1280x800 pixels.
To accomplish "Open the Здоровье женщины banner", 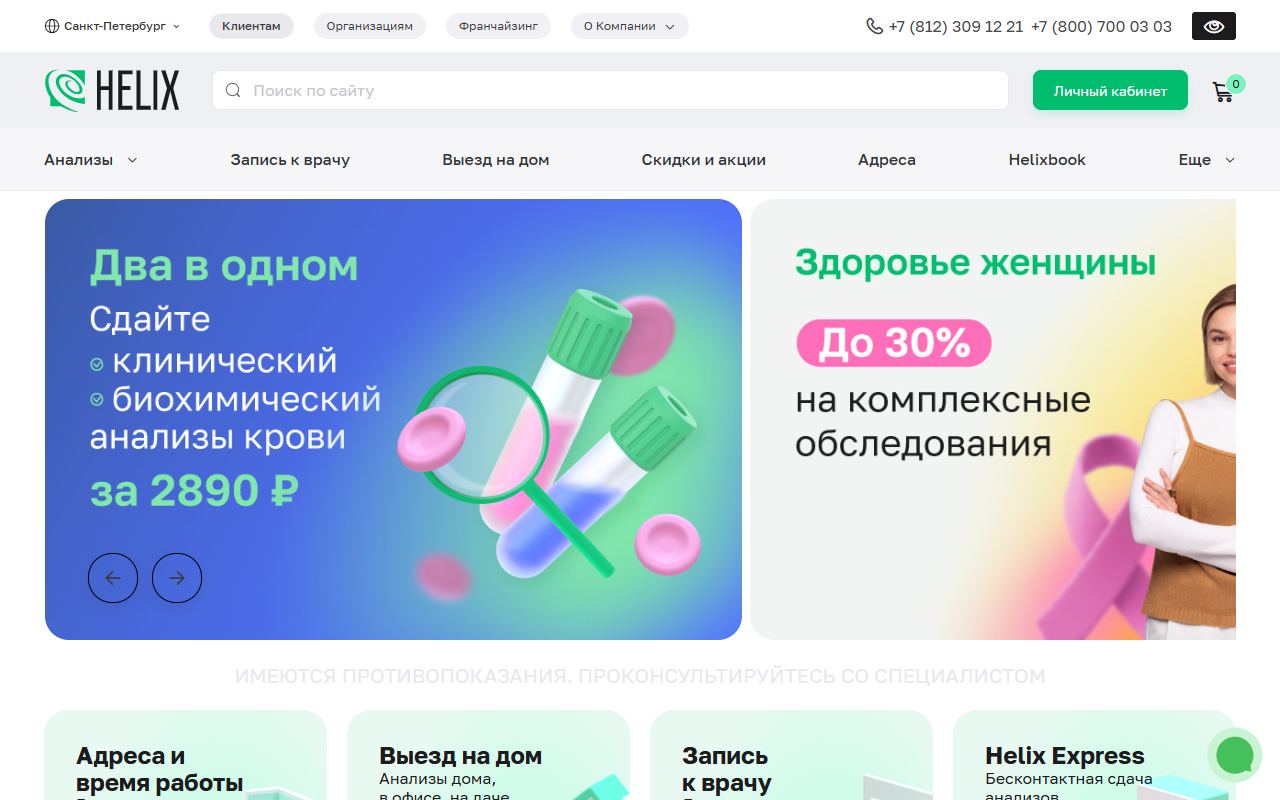I will pyautogui.click(x=993, y=419).
